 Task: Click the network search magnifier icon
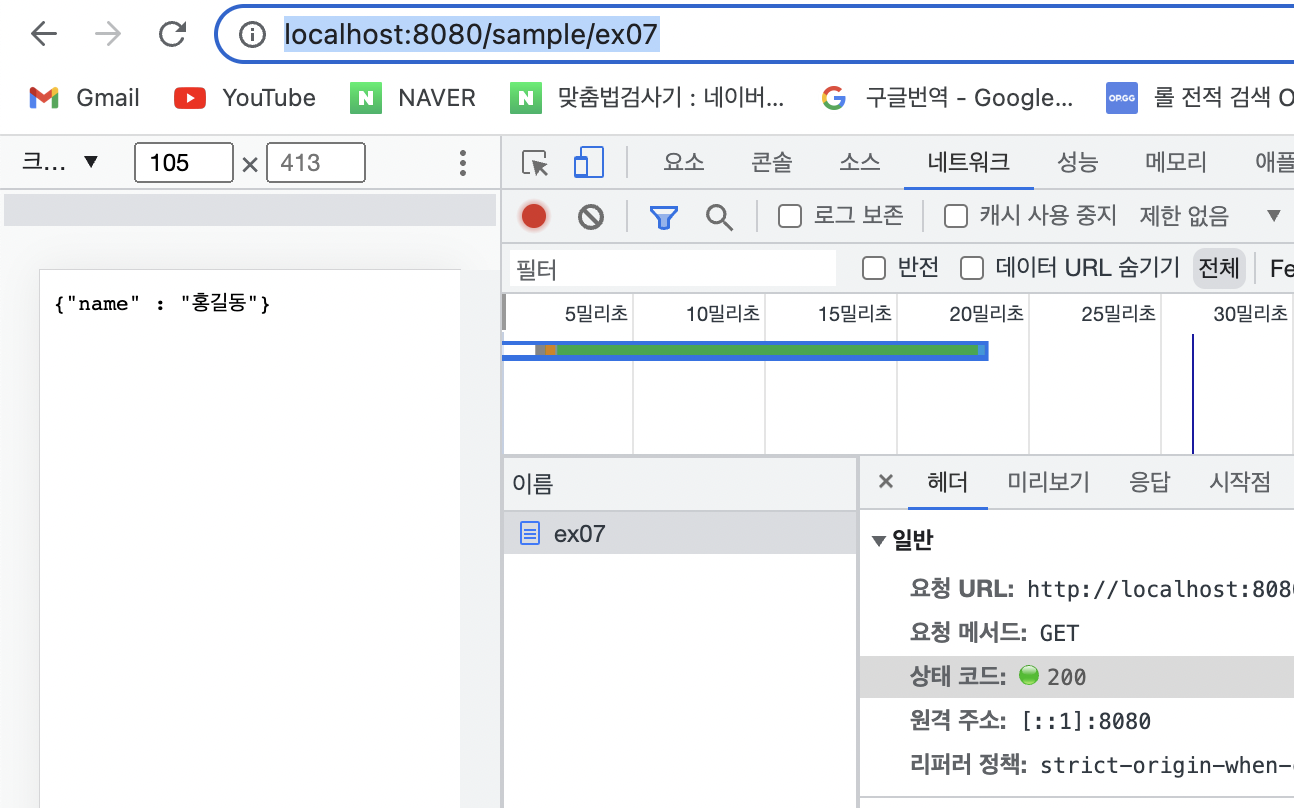point(719,215)
